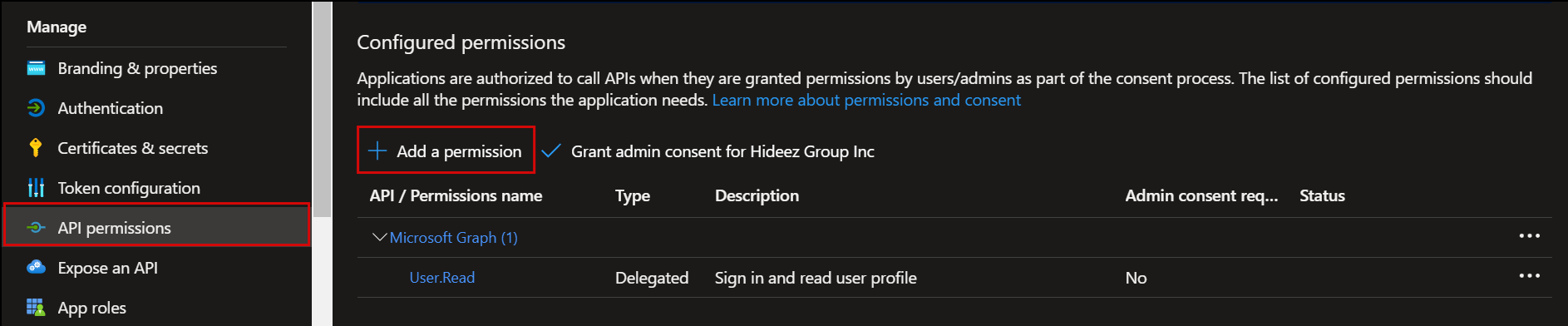
Task: Open the App roles label
Action: pos(92,308)
